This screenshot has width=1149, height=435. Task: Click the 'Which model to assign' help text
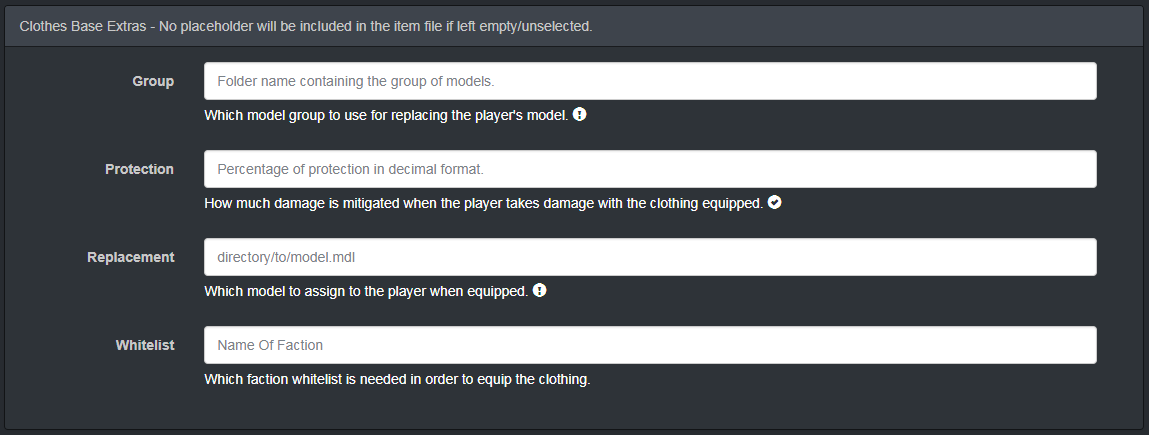pyautogui.click(x=365, y=292)
